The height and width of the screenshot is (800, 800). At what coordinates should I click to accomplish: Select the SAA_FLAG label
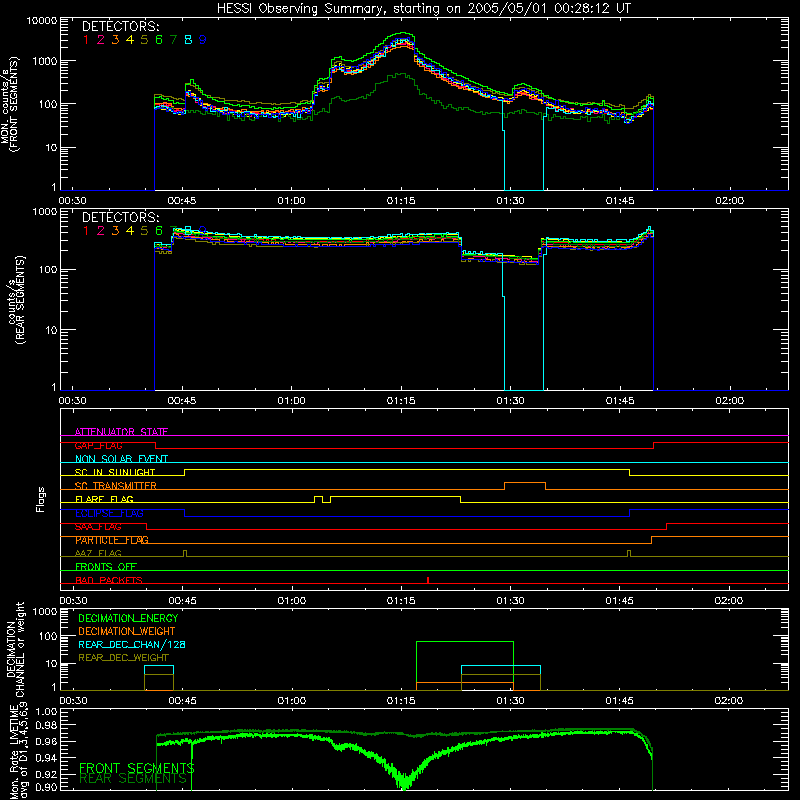pos(98,527)
